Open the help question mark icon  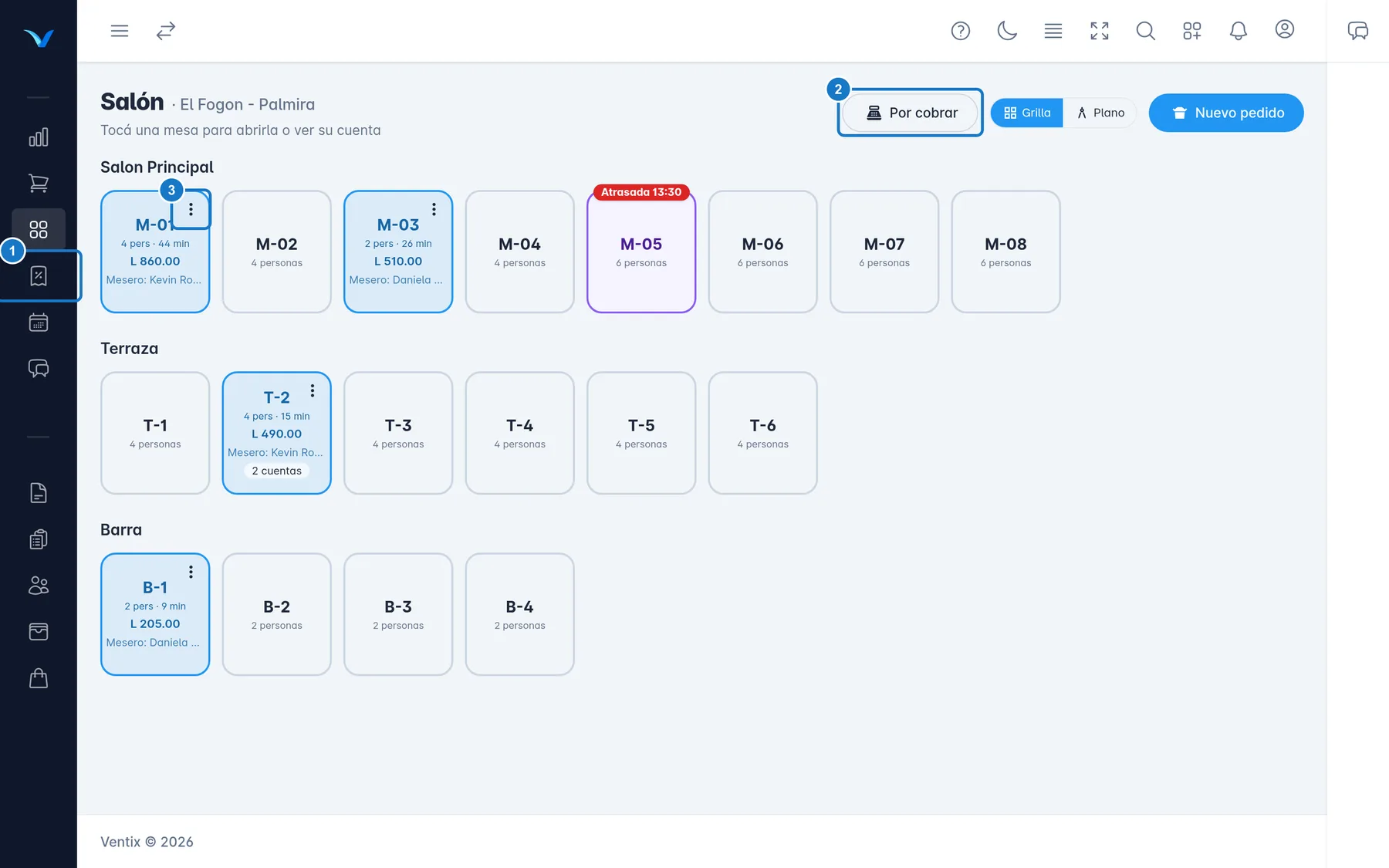[x=961, y=31]
